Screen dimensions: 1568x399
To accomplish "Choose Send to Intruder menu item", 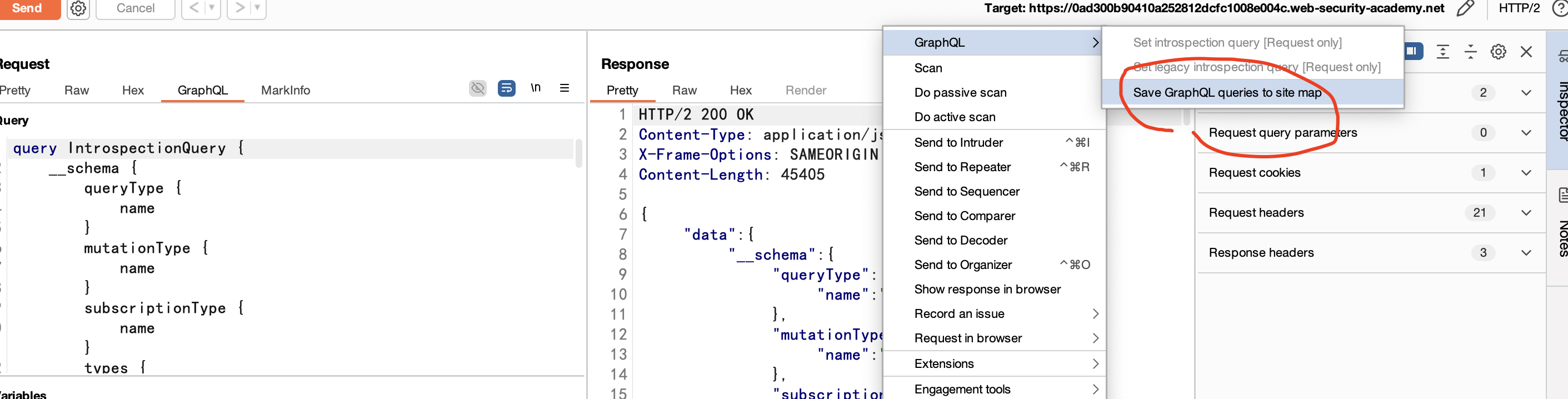I will tap(958, 143).
